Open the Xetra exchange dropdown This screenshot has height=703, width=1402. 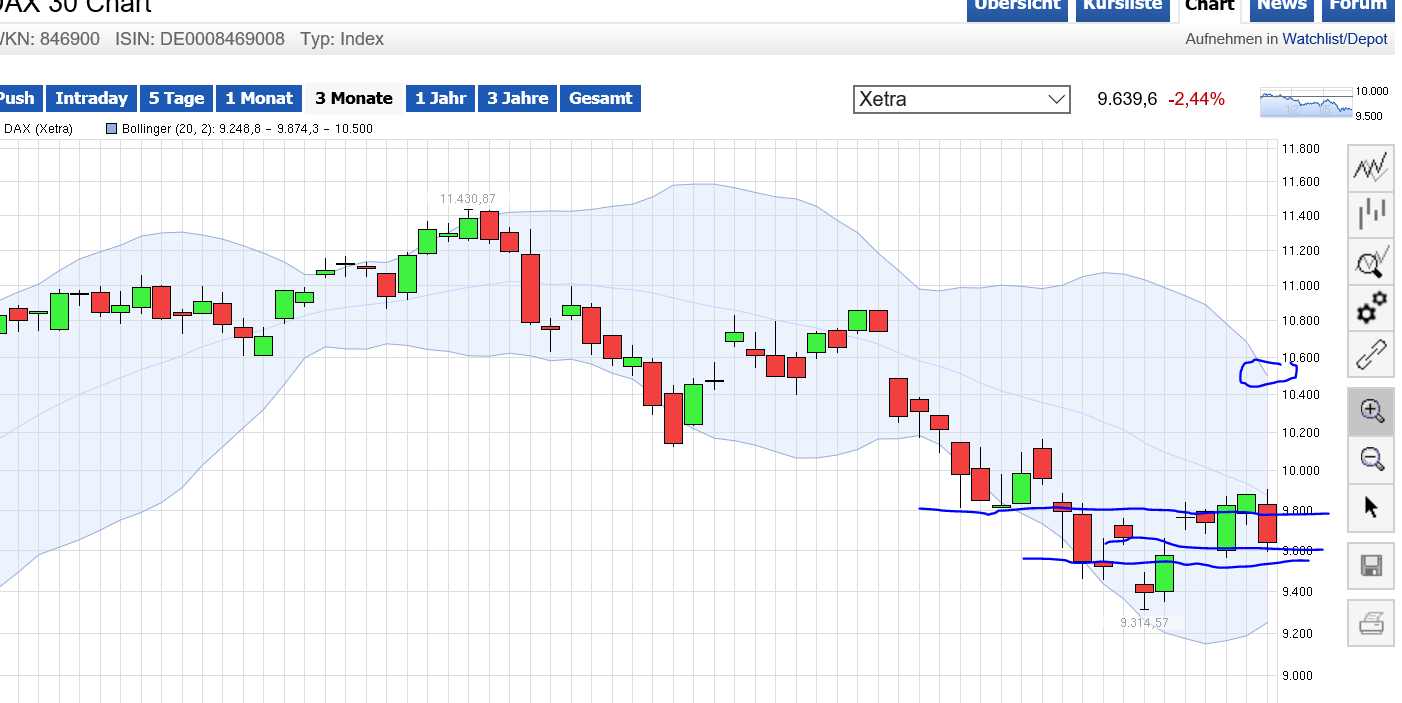click(961, 99)
